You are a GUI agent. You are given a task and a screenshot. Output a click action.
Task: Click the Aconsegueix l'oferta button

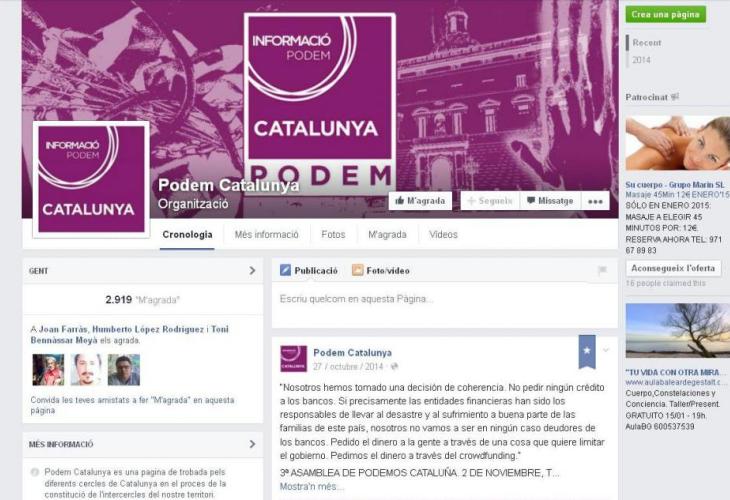click(x=673, y=268)
